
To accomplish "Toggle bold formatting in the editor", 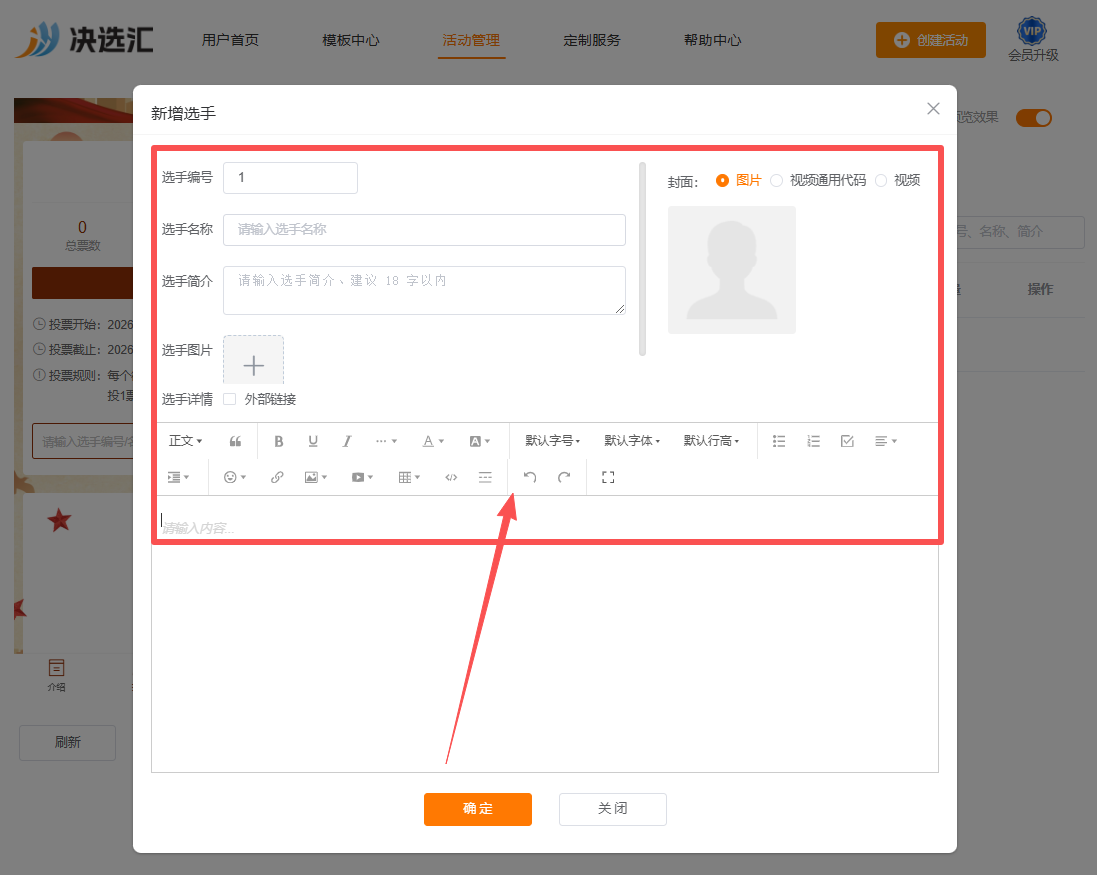I will [278, 441].
